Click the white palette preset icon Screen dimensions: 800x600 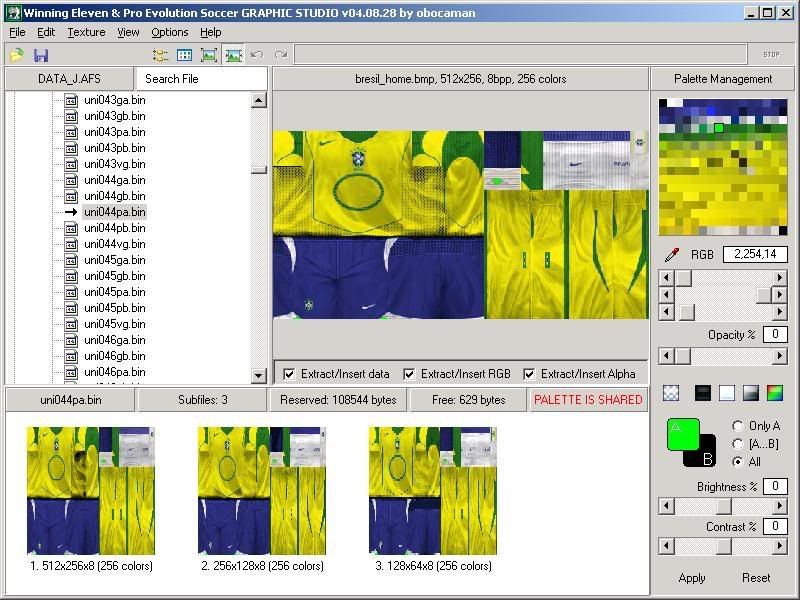(x=727, y=392)
